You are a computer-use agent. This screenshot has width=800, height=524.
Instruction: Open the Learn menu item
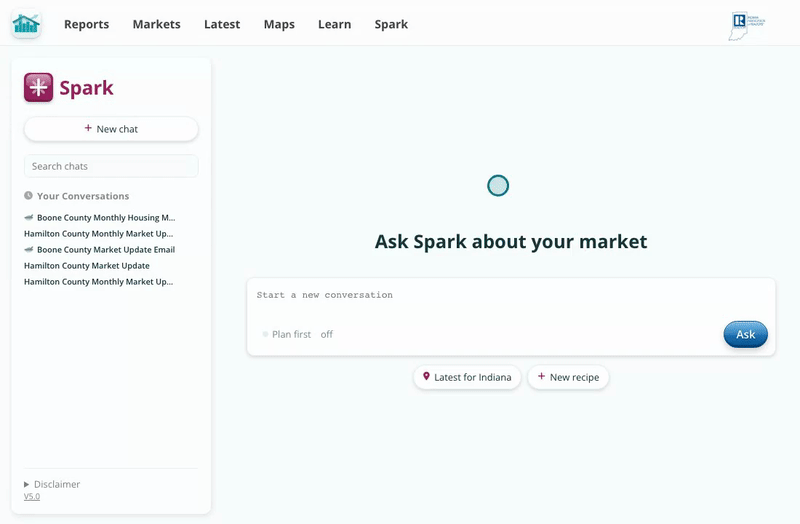[335, 24]
